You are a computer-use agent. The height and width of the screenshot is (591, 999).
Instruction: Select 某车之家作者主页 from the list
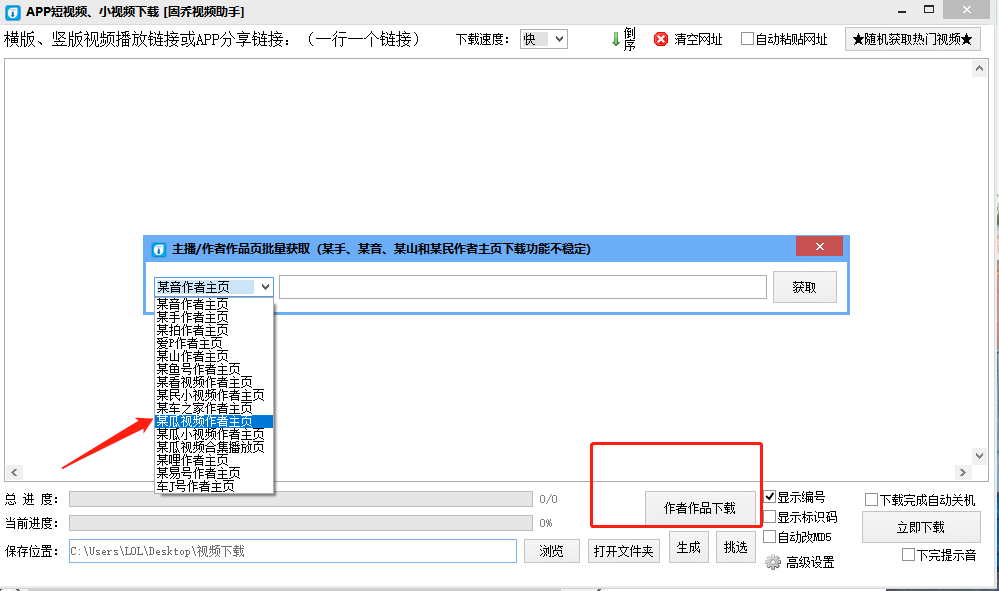[214, 408]
